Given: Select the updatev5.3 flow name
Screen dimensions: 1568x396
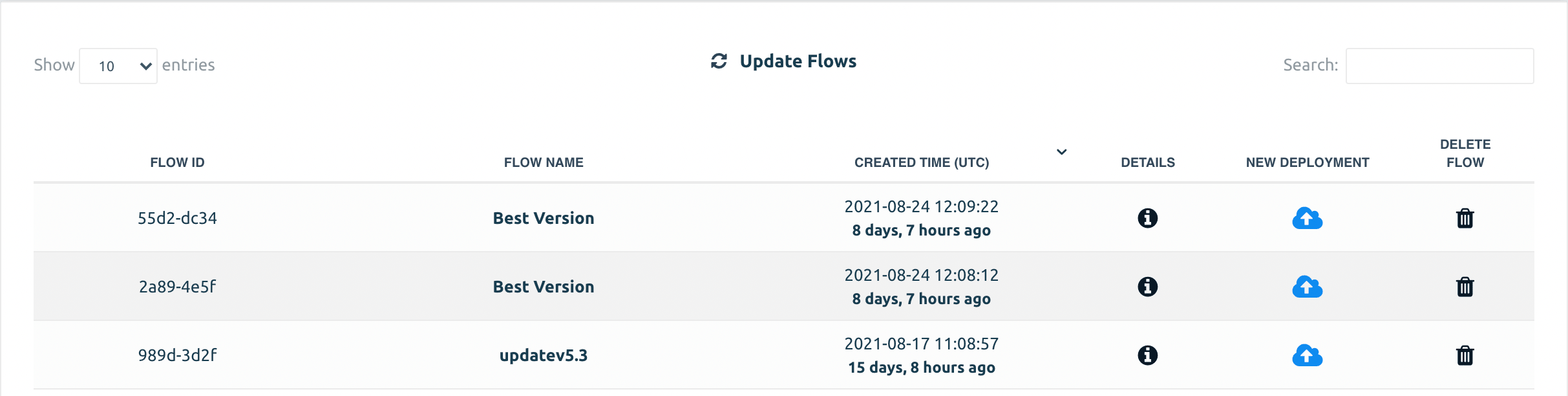Looking at the screenshot, I should [x=544, y=355].
